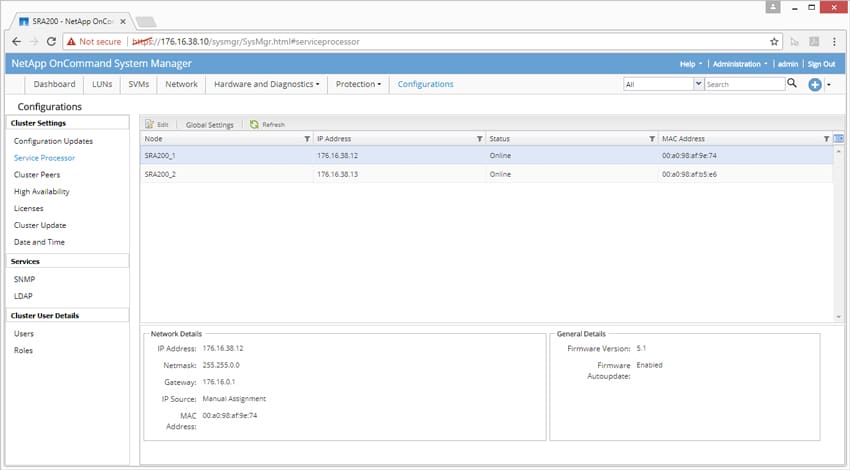Bookmark page with the star icon
Viewport: 850px width, 470px height.
(x=774, y=42)
